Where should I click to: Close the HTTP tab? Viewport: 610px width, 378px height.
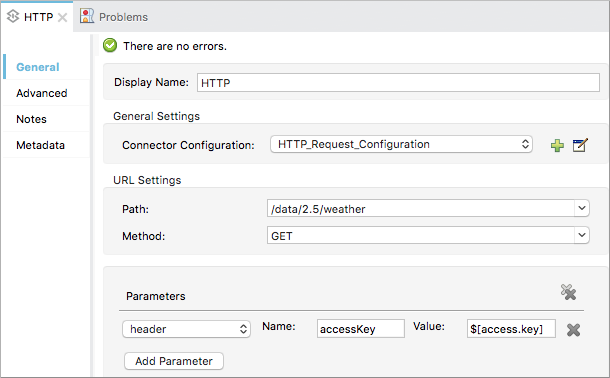[62, 18]
